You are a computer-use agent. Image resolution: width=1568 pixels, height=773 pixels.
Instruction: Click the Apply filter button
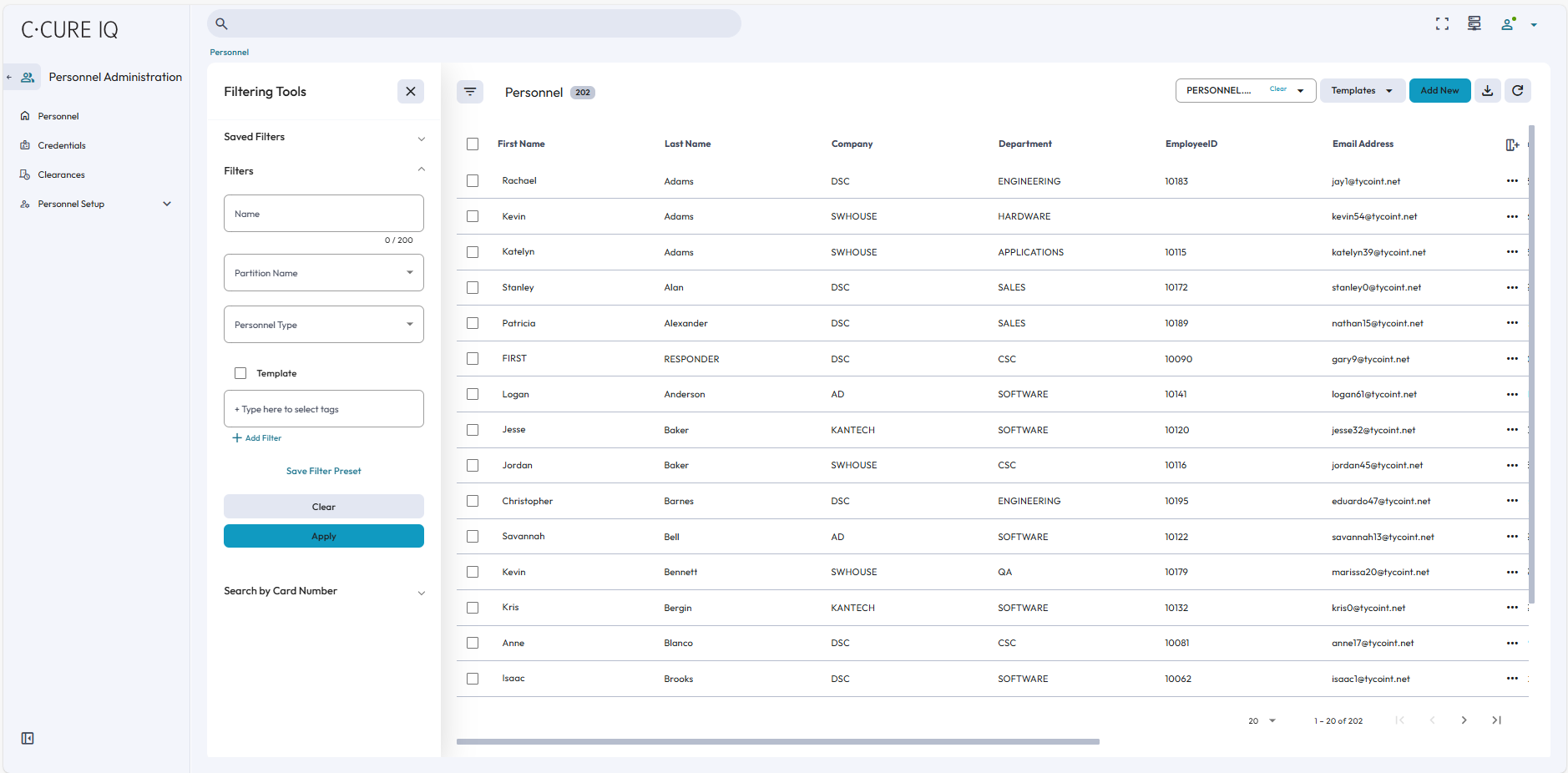pos(323,536)
